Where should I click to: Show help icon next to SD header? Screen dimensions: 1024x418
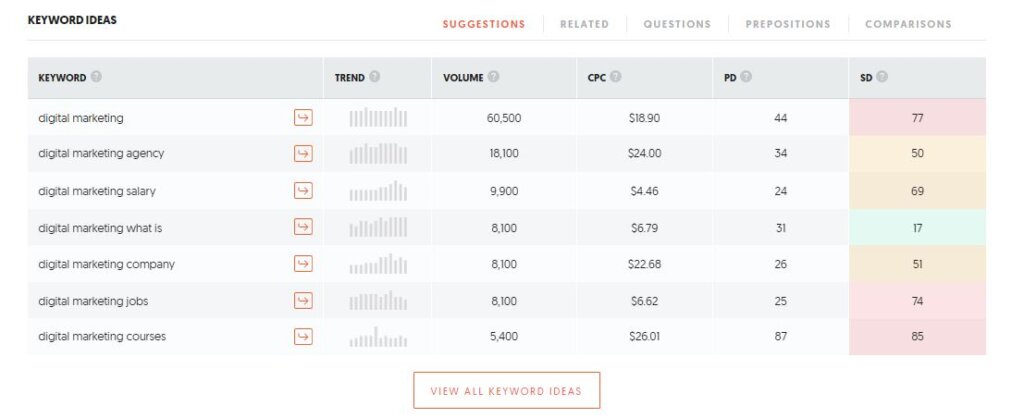click(882, 76)
